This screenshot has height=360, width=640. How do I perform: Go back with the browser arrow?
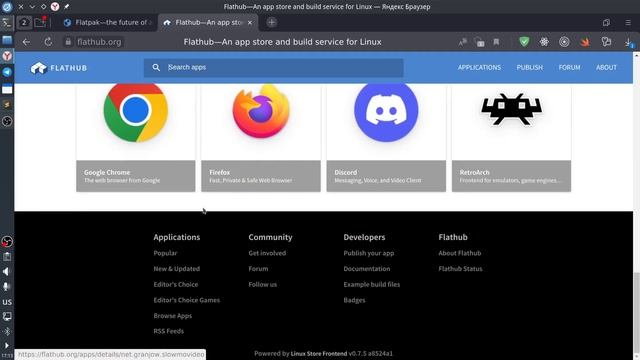[x=27, y=42]
